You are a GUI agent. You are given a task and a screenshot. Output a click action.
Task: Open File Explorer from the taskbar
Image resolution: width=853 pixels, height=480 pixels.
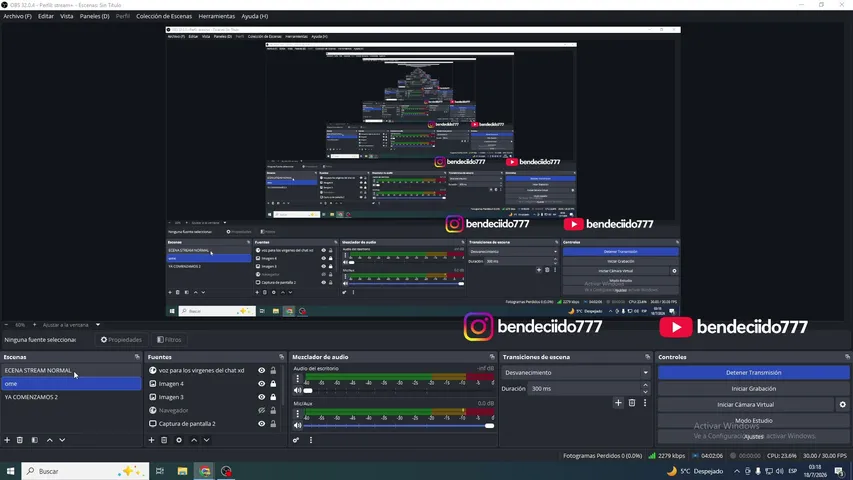click(182, 471)
